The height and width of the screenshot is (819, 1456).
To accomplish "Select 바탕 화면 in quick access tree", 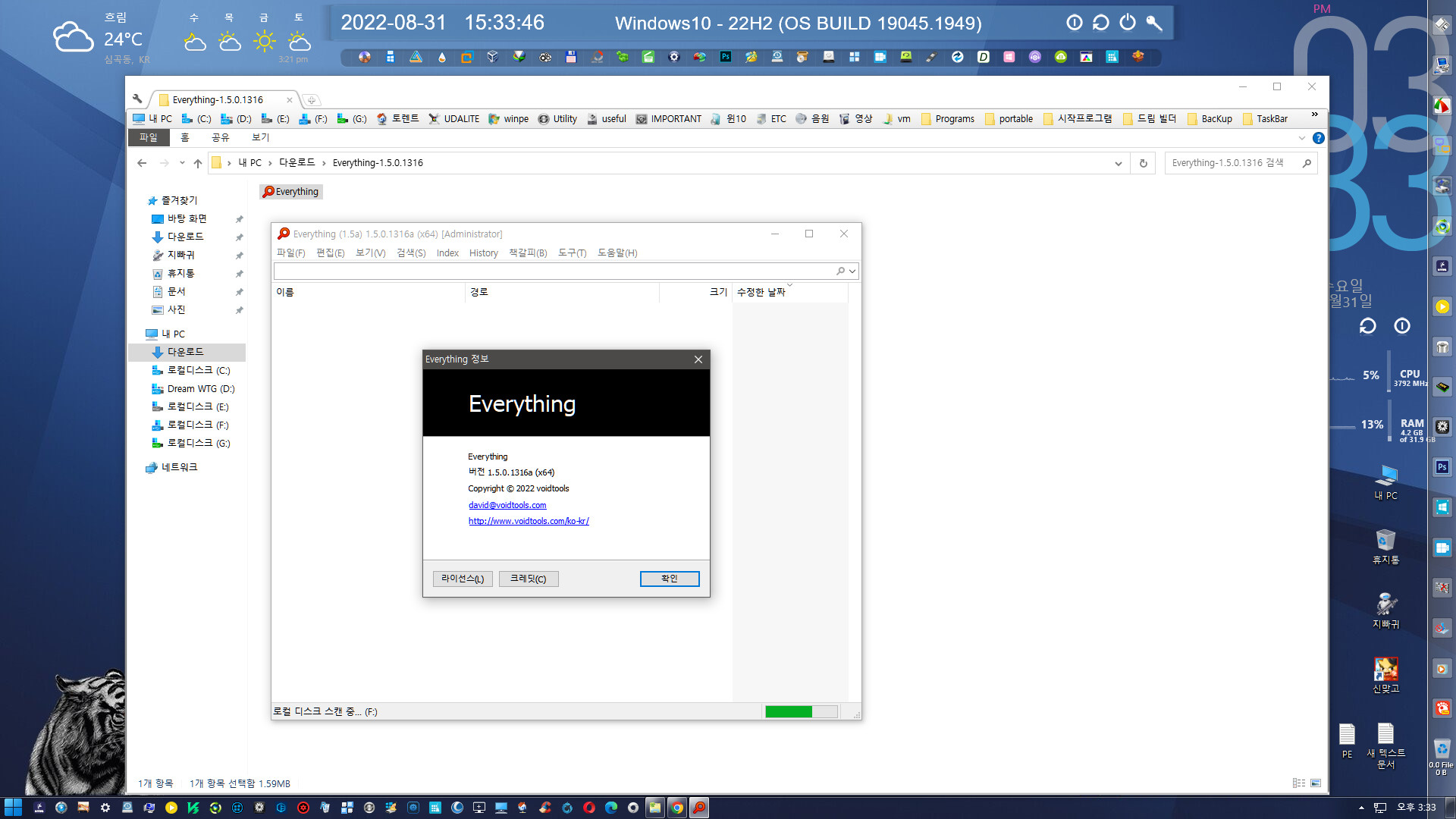I will [187, 218].
